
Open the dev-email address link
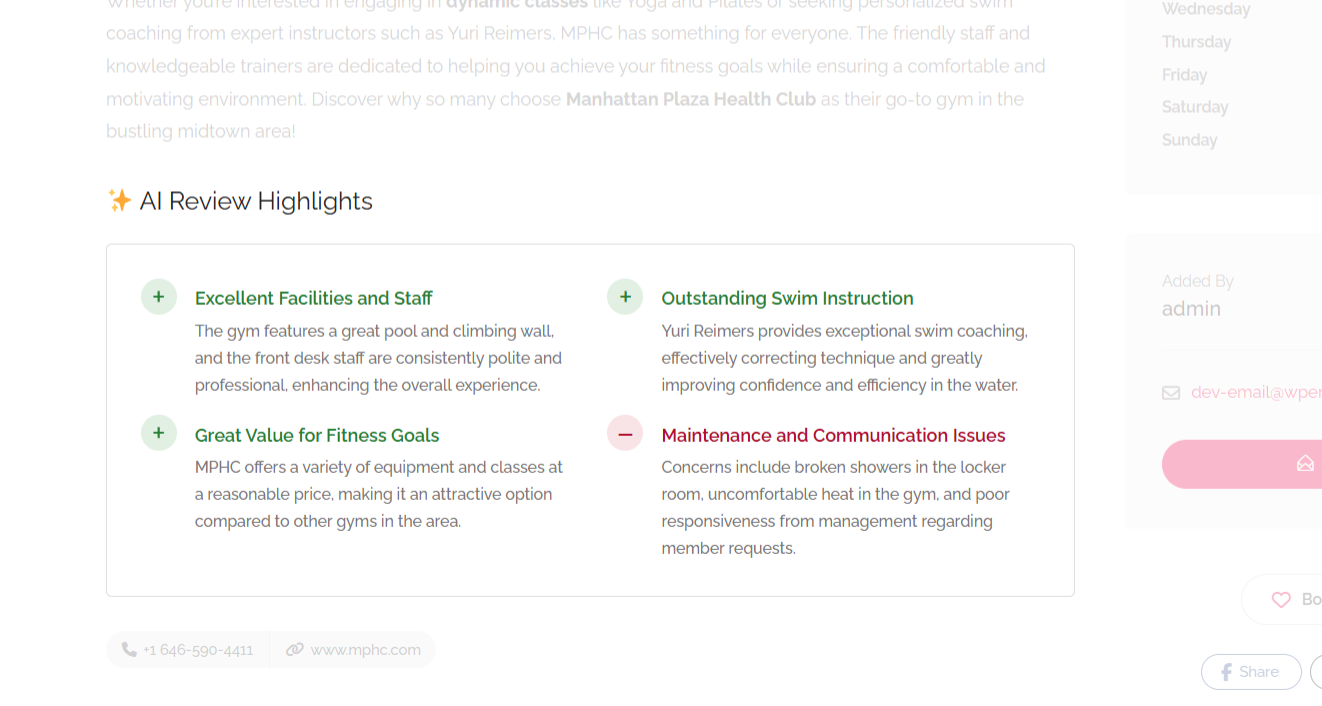pyautogui.click(x=1256, y=393)
